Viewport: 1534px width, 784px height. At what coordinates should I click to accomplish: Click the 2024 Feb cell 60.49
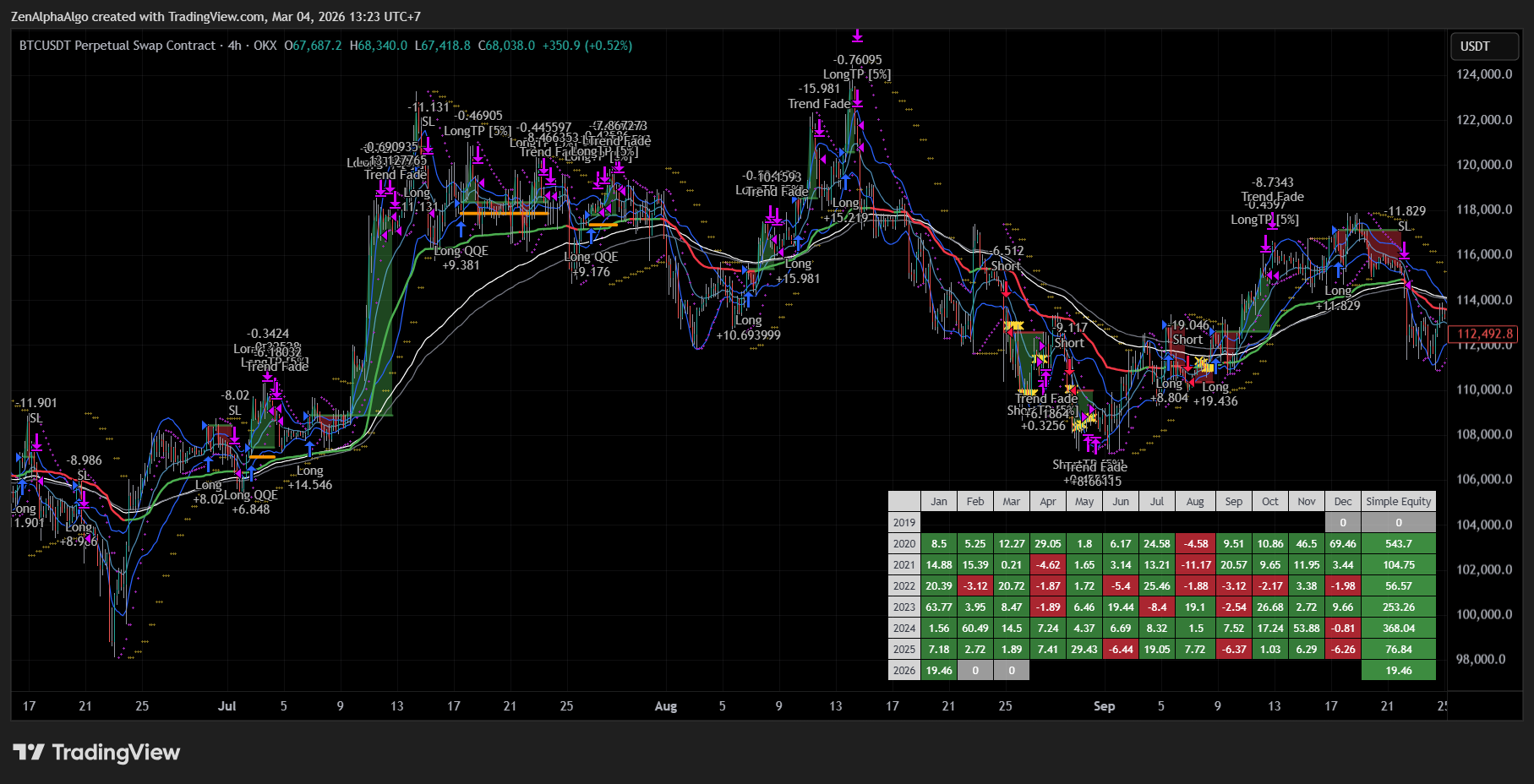tap(975, 628)
